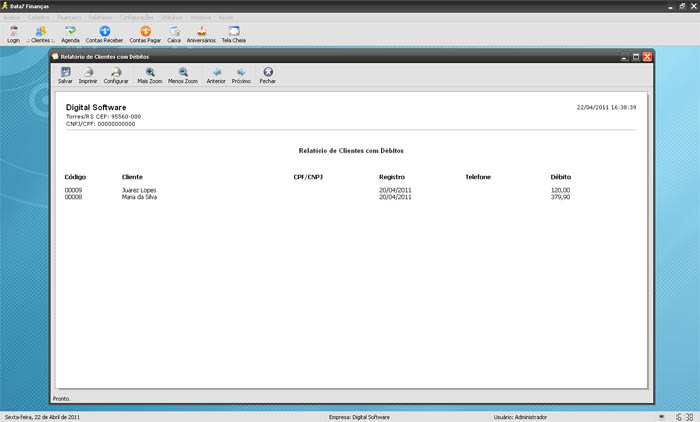Open the Configurar print settings
This screenshot has width=700, height=422.
[116, 75]
